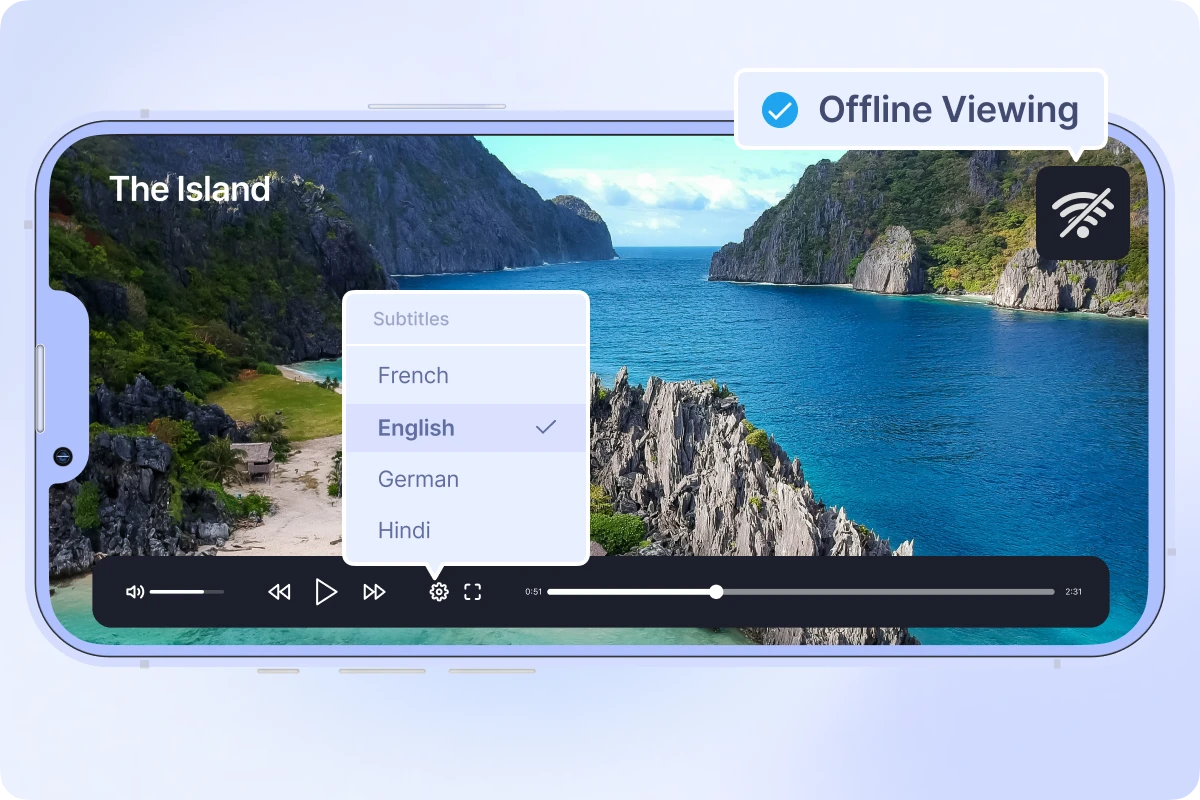1200x800 pixels.
Task: Click the elapsed time 0:51
Action: pos(534,592)
